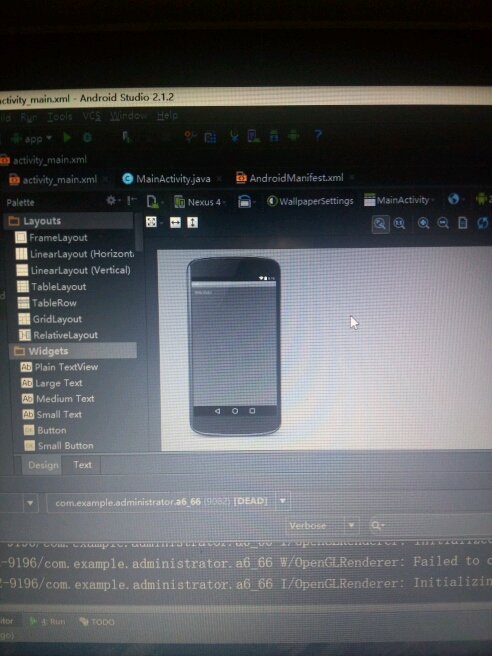The width and height of the screenshot is (492, 656).
Task: Toggle viewport render mode icon
Action: (x=152, y=222)
